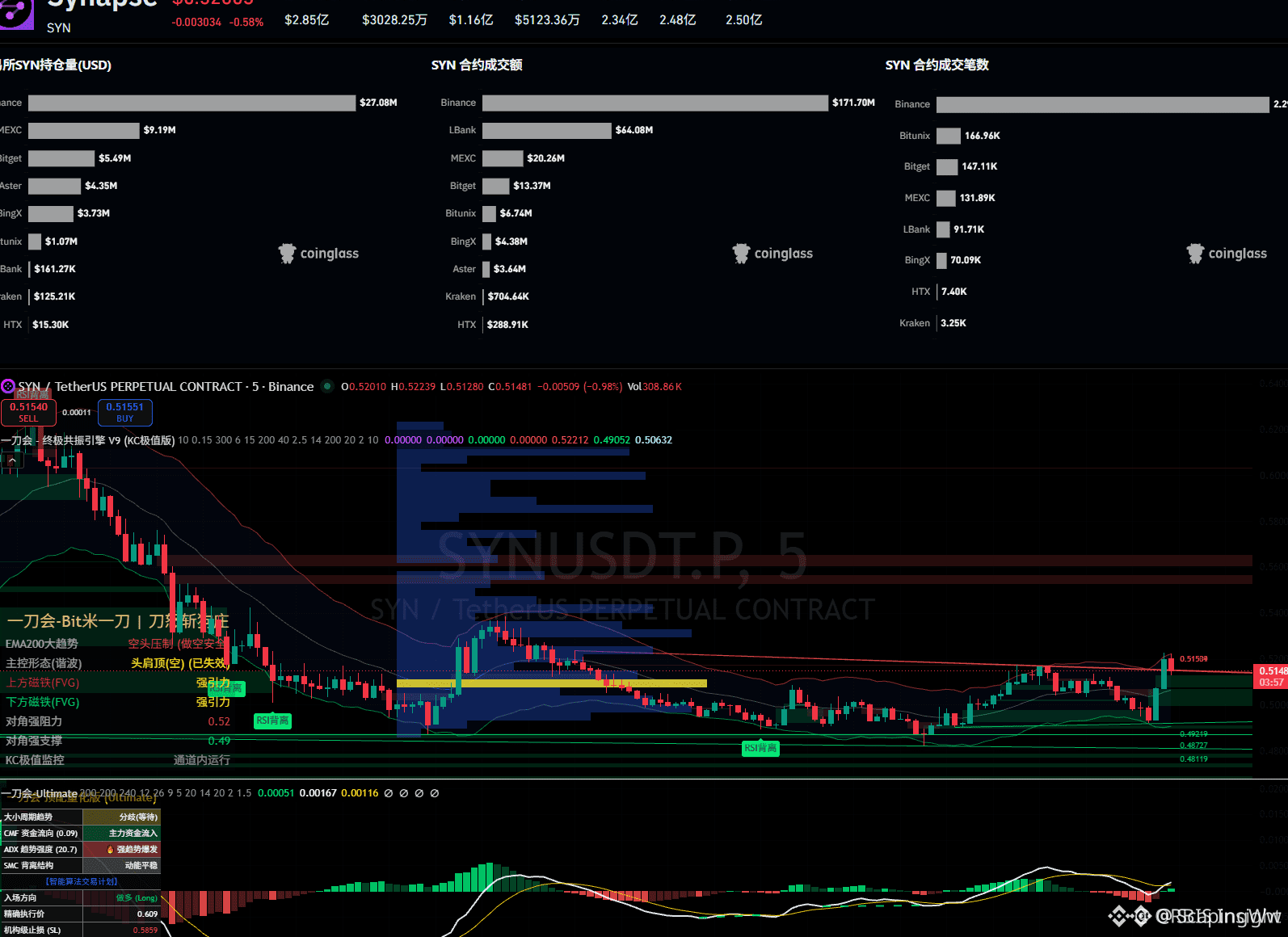This screenshot has width=1288, height=937.
Task: Click the 做多 (Long) entry direction cell
Action: [122, 898]
